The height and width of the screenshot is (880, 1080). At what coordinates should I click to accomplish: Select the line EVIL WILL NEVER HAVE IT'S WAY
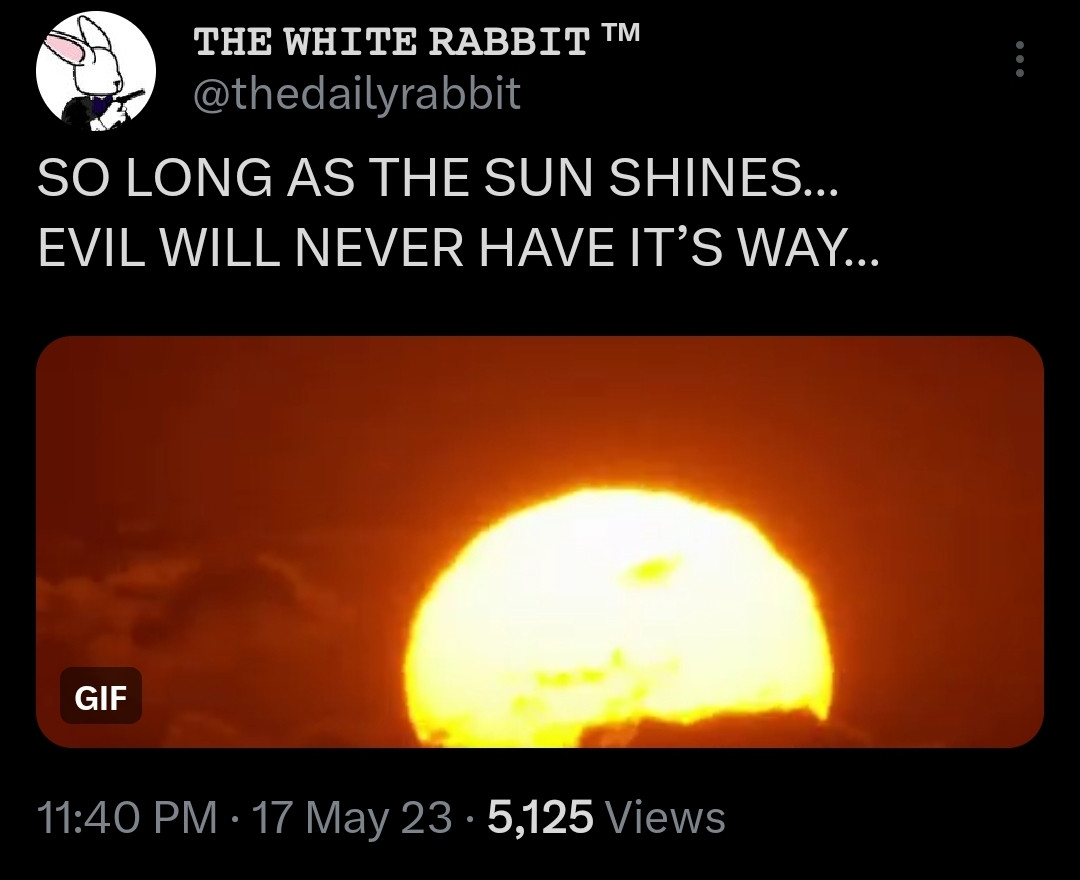click(x=458, y=247)
